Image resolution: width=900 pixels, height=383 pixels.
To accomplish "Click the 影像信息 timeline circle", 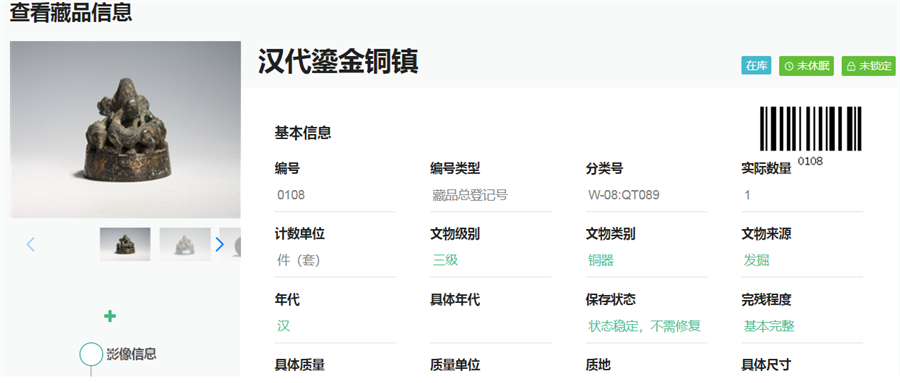I will (91, 354).
